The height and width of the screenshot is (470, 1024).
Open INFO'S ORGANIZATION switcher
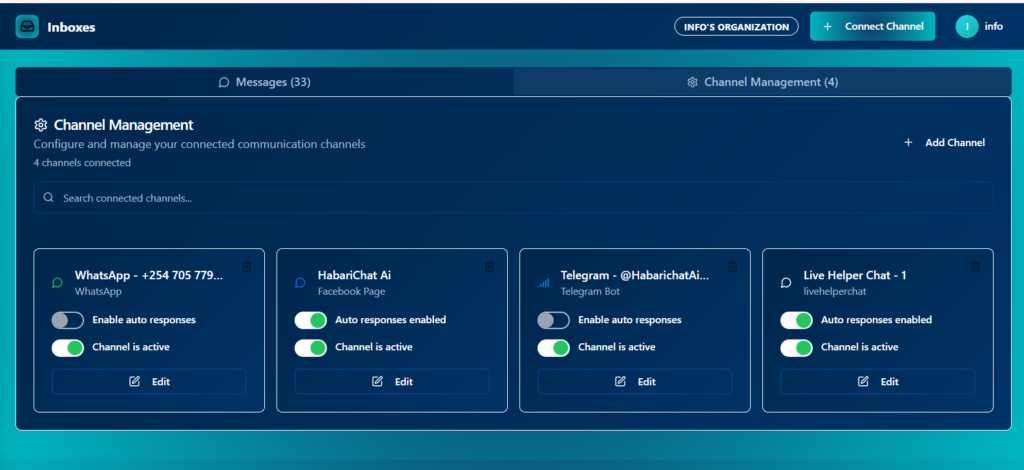(x=736, y=27)
